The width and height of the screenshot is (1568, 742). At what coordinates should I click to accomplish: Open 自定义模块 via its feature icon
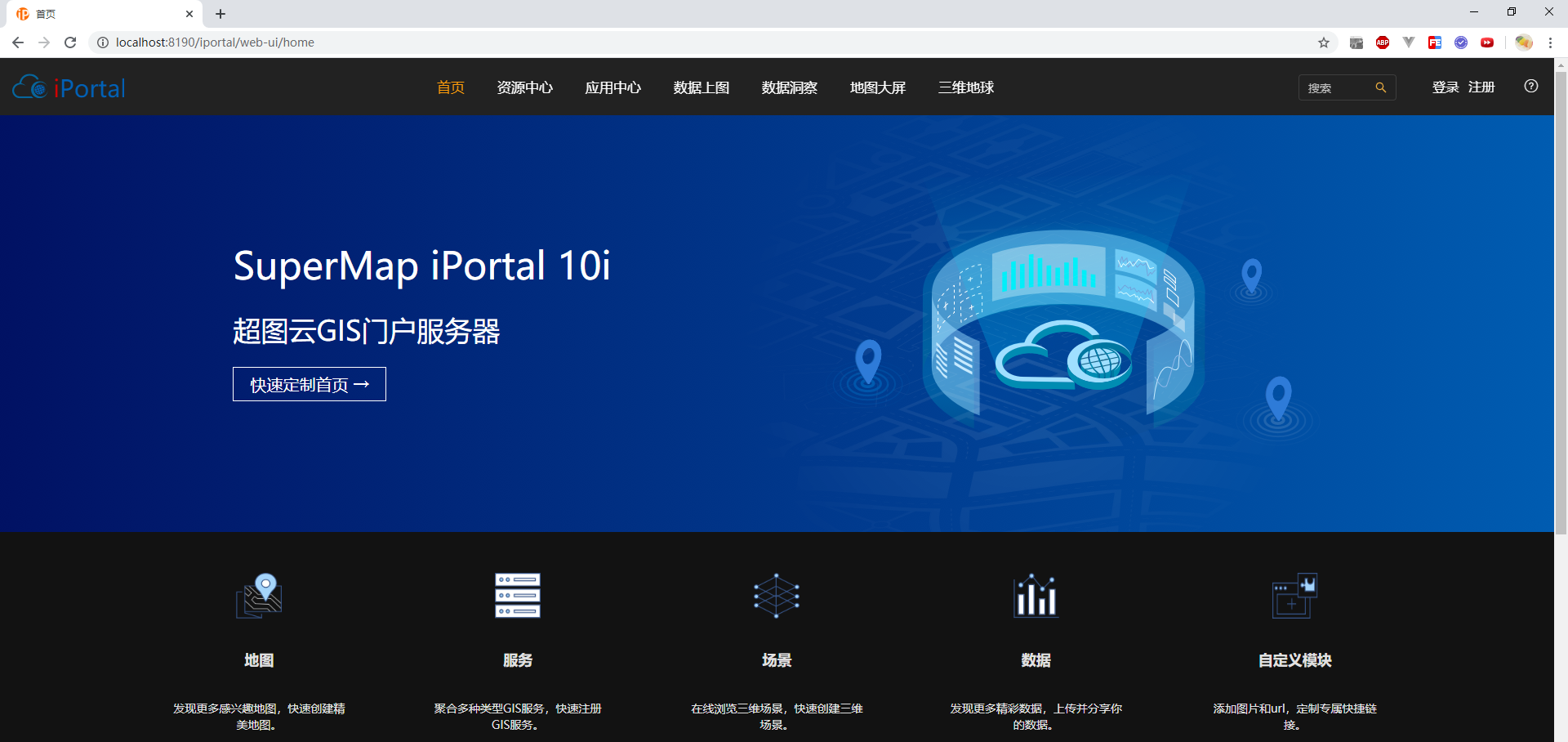pyautogui.click(x=1293, y=596)
